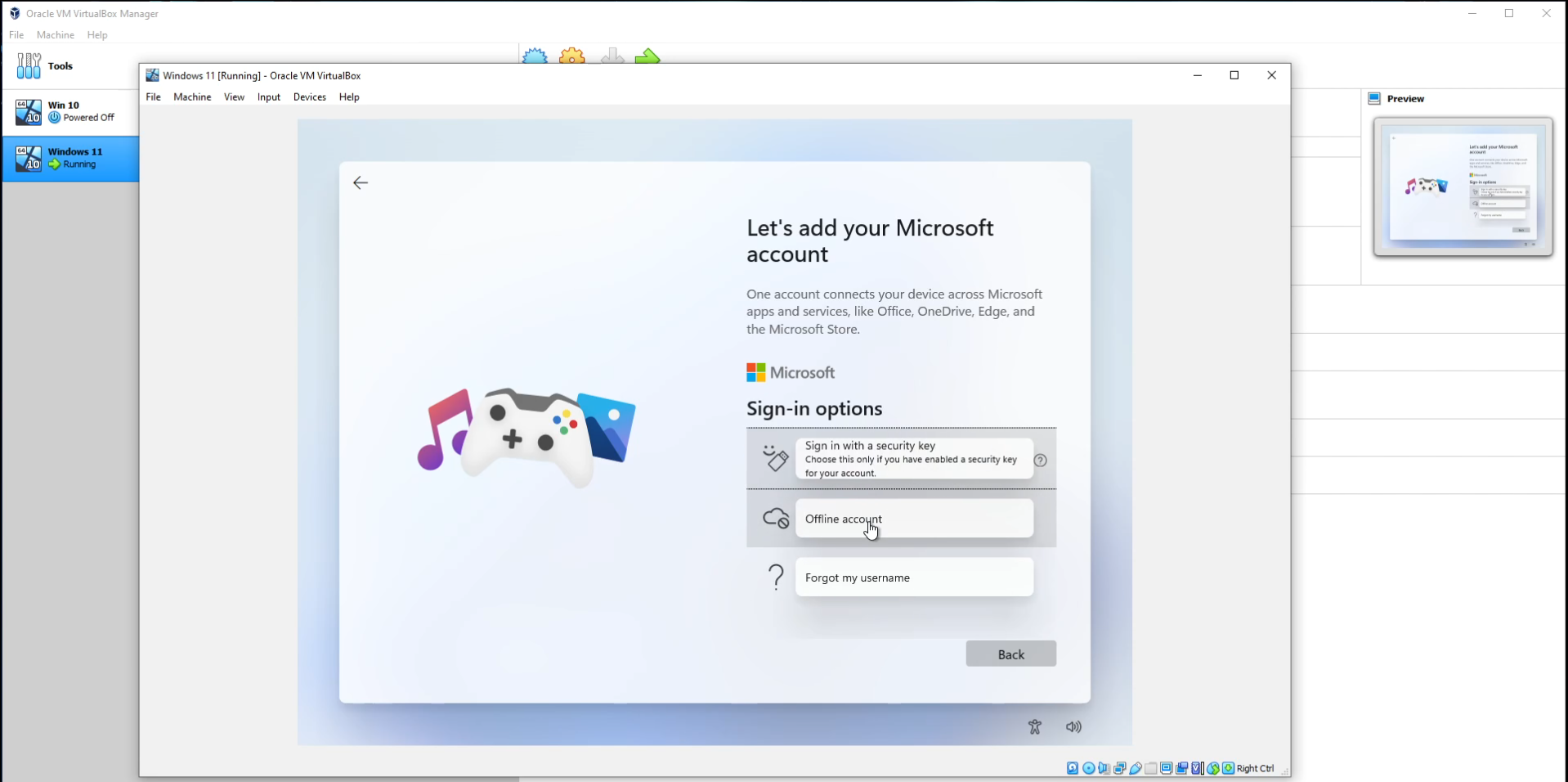Click the Preview thumbnail of Windows 11

click(1463, 187)
